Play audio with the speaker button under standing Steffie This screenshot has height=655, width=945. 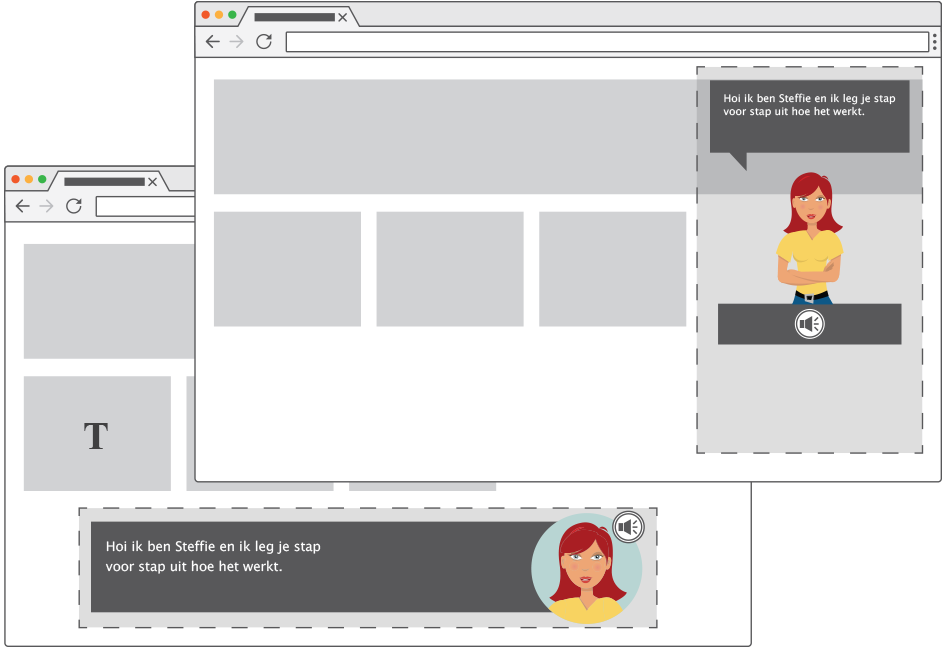point(809,324)
